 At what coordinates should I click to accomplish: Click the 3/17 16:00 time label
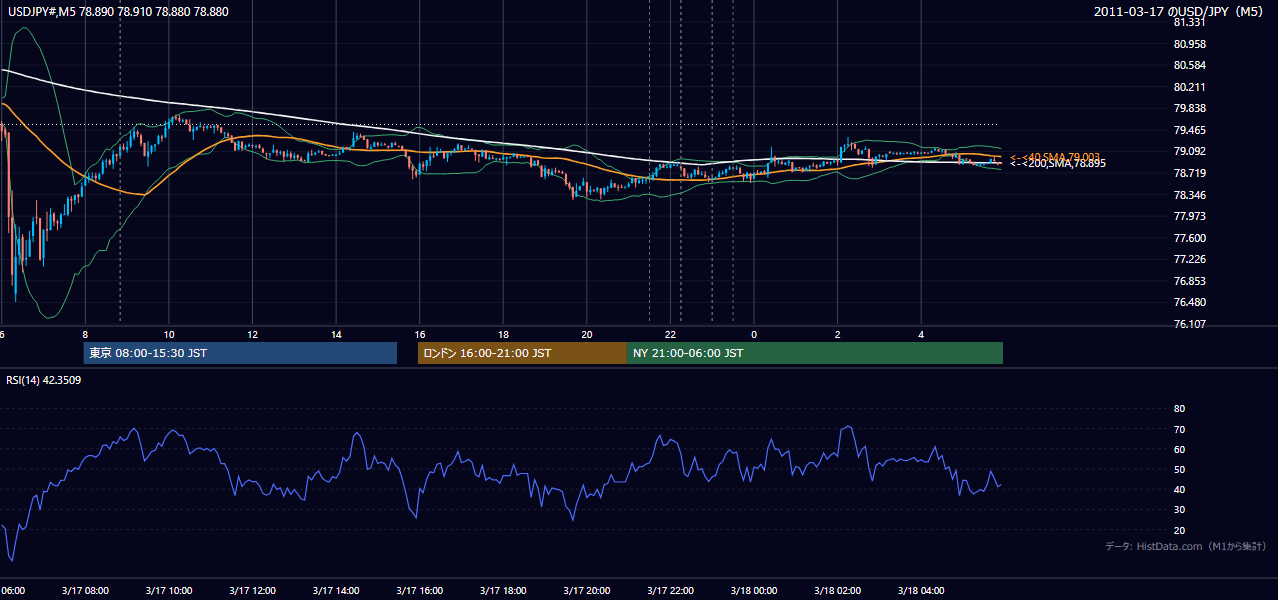point(420,591)
